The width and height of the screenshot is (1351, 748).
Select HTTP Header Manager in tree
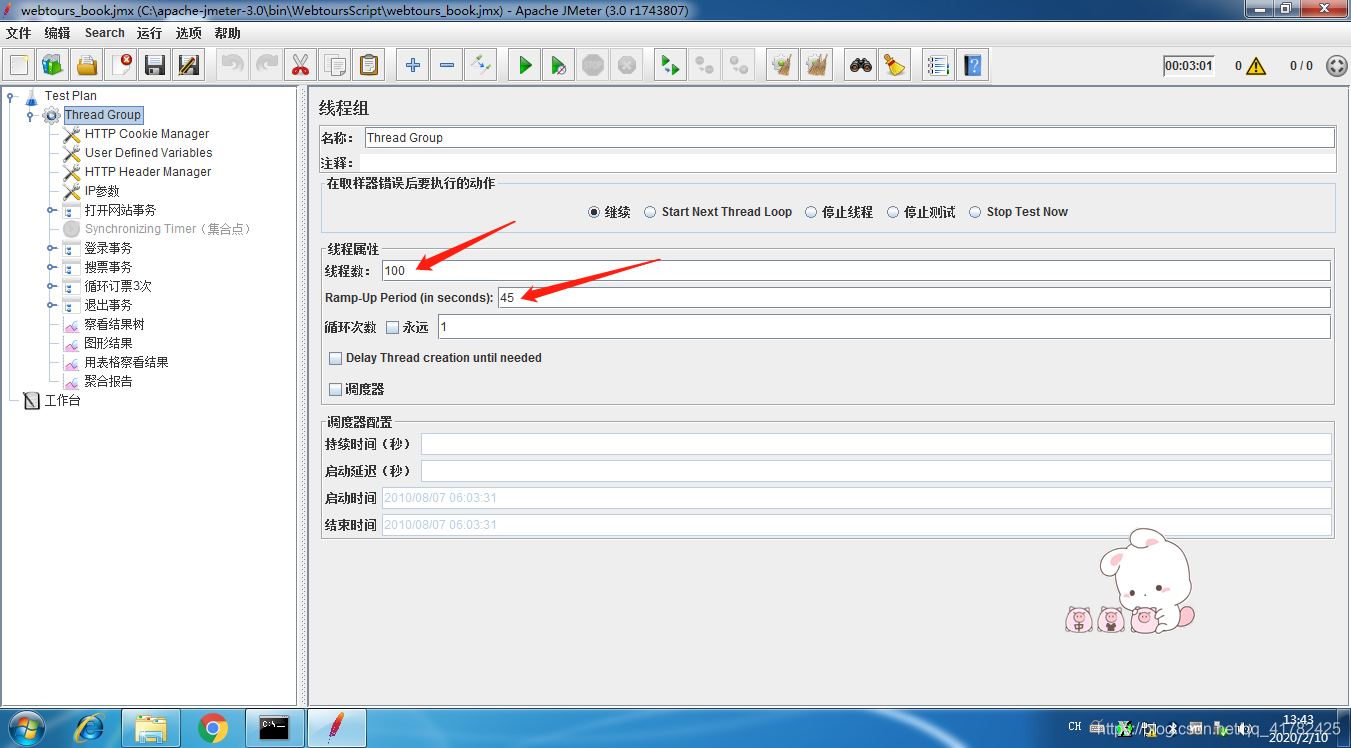(x=148, y=172)
